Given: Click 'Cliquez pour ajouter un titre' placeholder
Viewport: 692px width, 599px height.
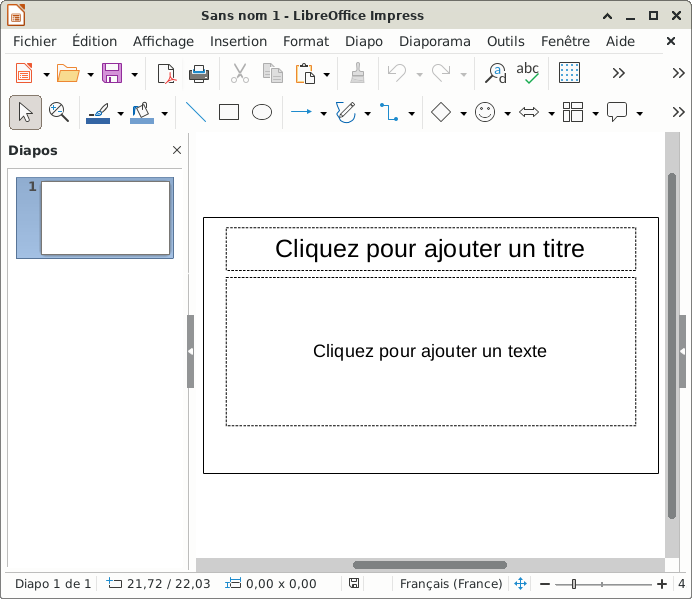Looking at the screenshot, I should [x=430, y=249].
